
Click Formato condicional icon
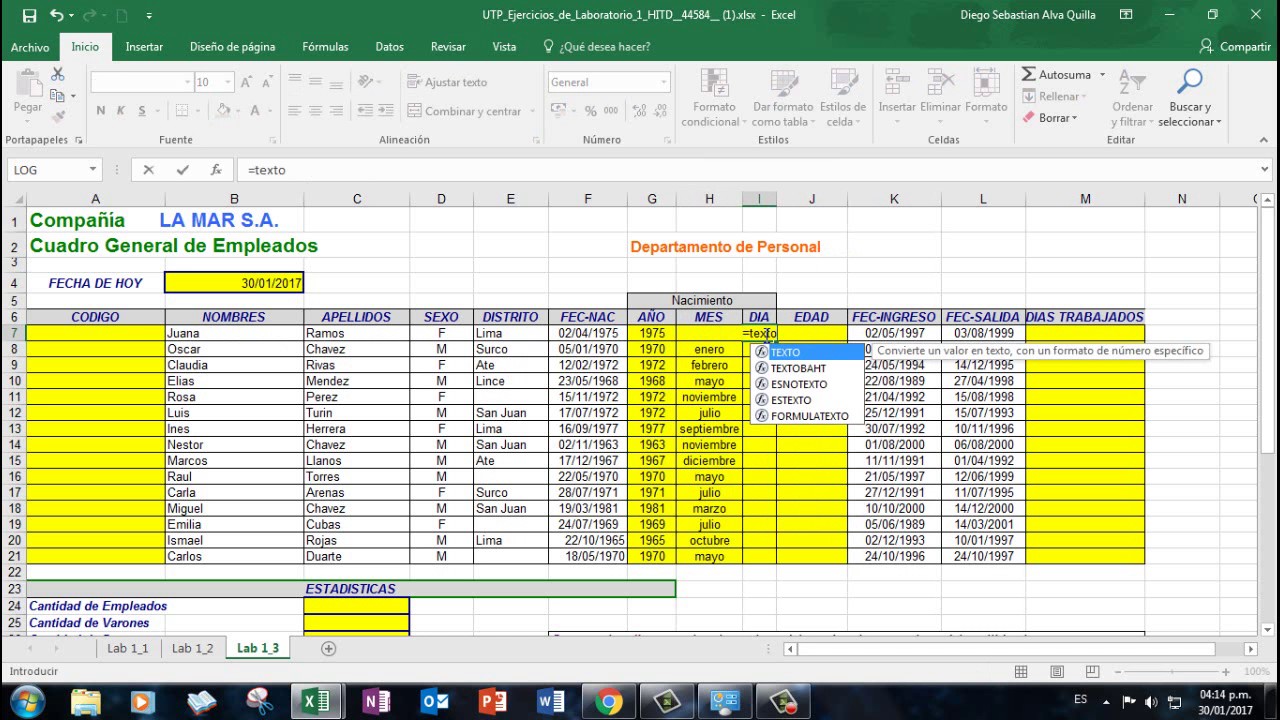click(714, 83)
